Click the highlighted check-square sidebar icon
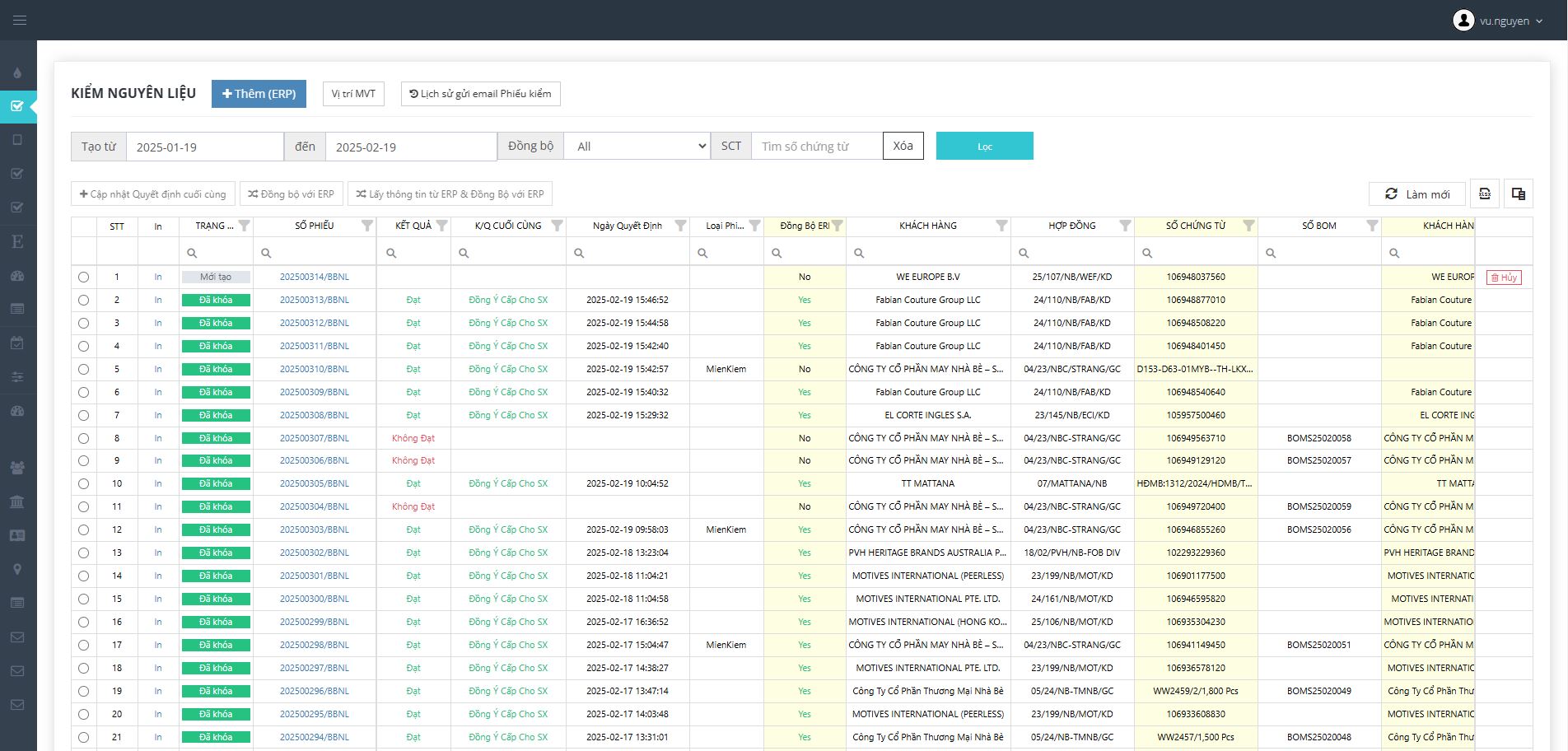 (x=17, y=106)
